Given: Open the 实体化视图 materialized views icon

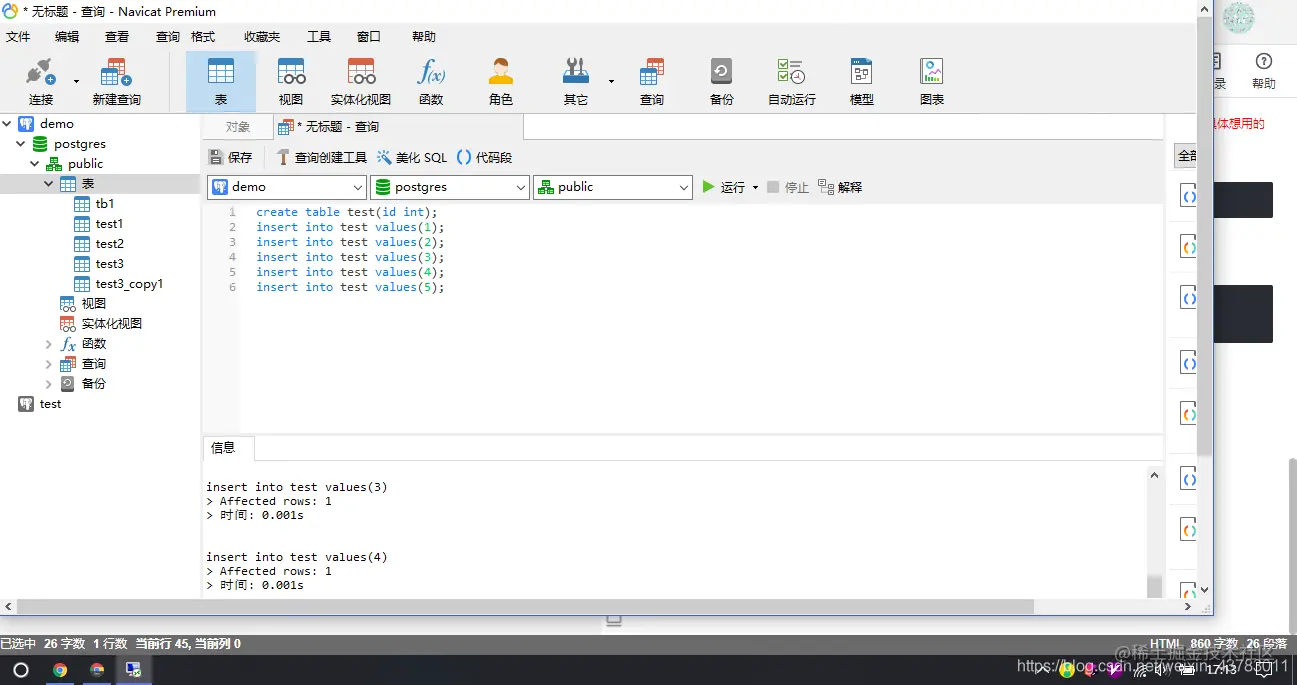Looking at the screenshot, I should coord(361,82).
